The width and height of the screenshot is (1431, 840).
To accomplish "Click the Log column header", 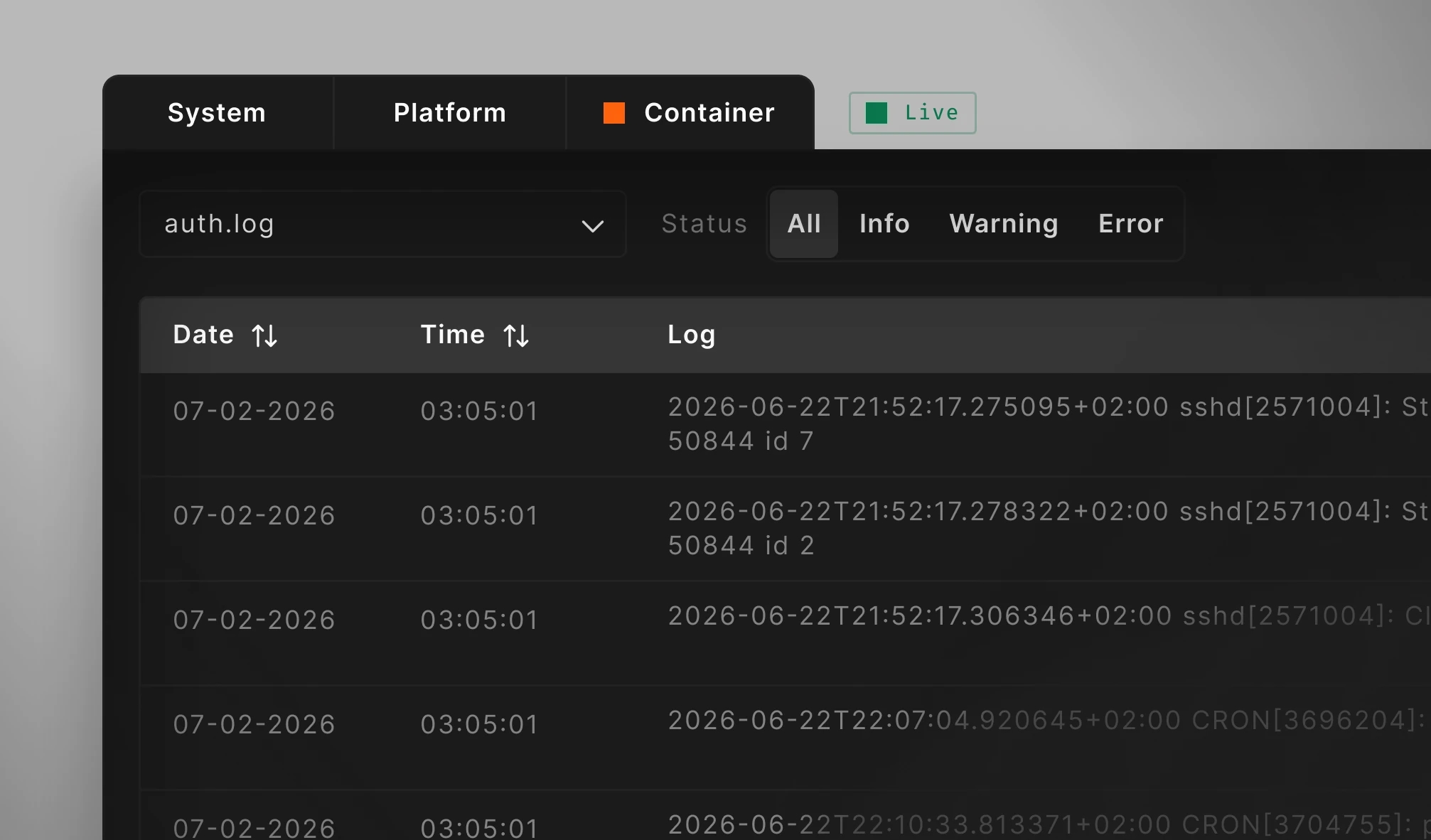I will point(692,335).
